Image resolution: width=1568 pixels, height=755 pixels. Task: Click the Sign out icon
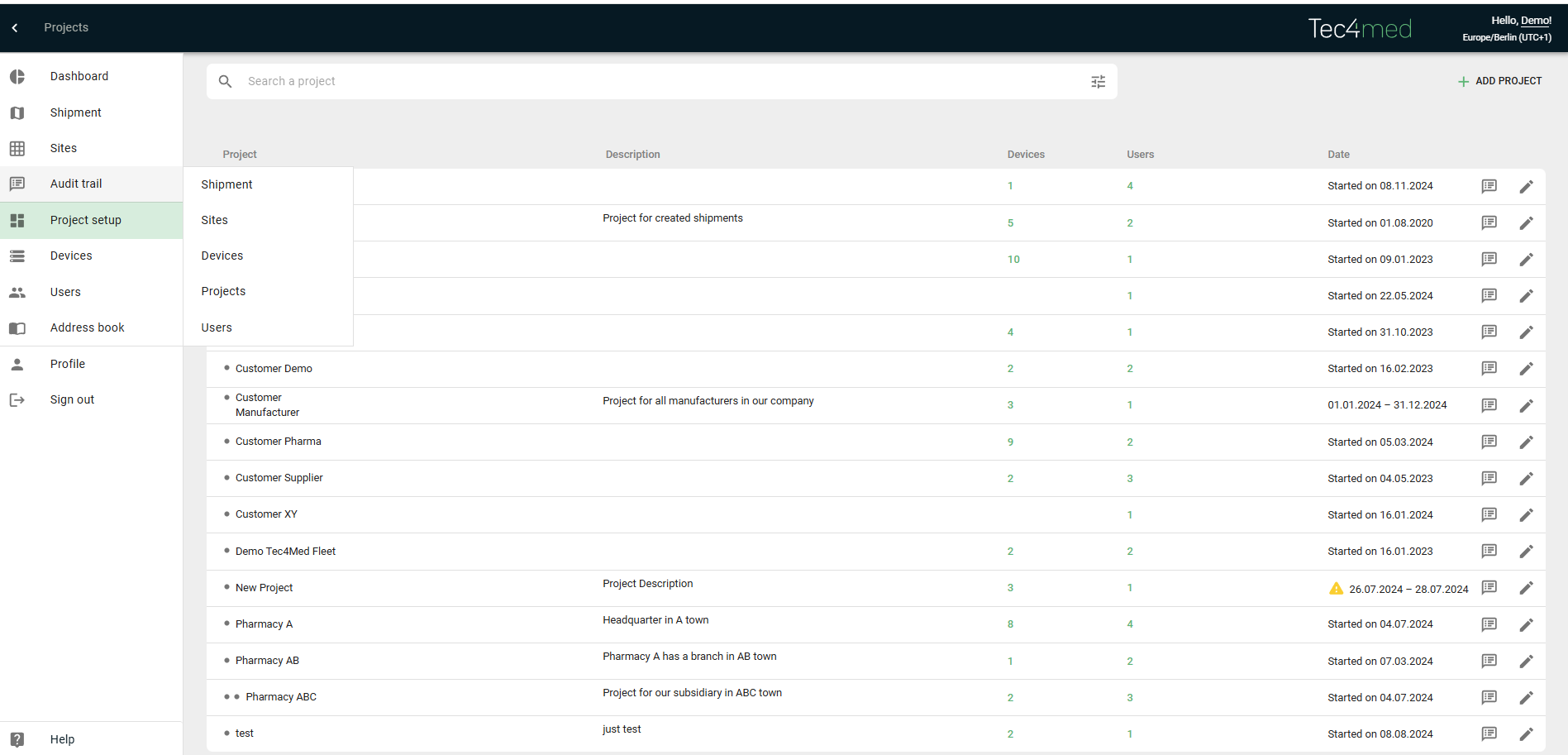pos(17,400)
